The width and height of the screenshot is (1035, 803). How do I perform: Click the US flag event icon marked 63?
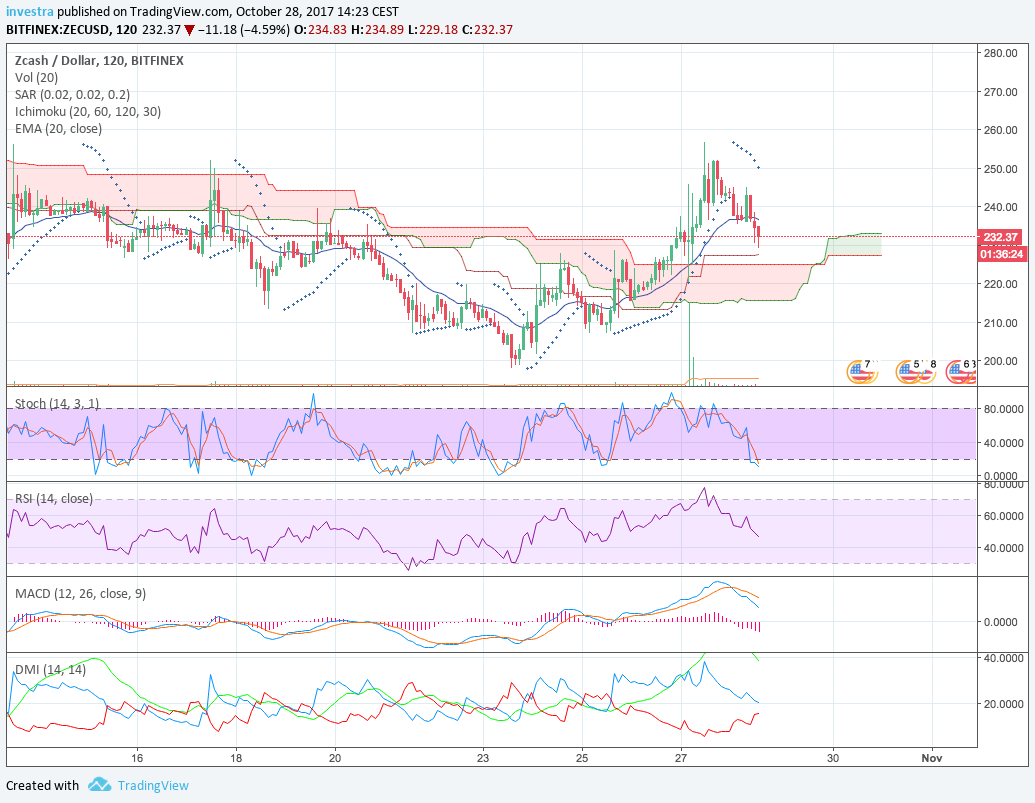961,371
